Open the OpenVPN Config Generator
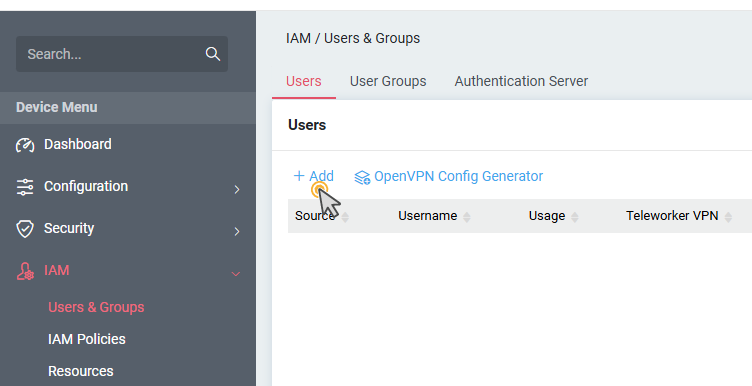The width and height of the screenshot is (752, 386). (x=448, y=176)
